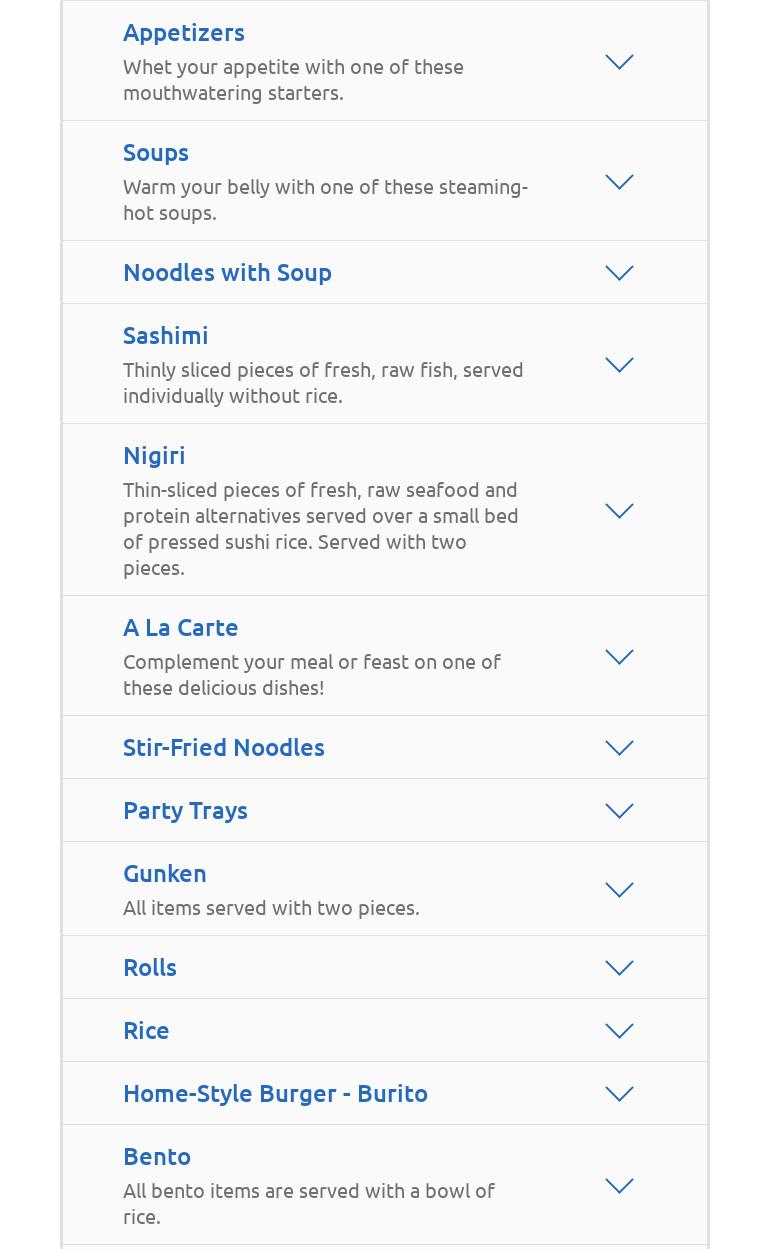
Task: Click the Rice chevron icon
Action: click(619, 1031)
